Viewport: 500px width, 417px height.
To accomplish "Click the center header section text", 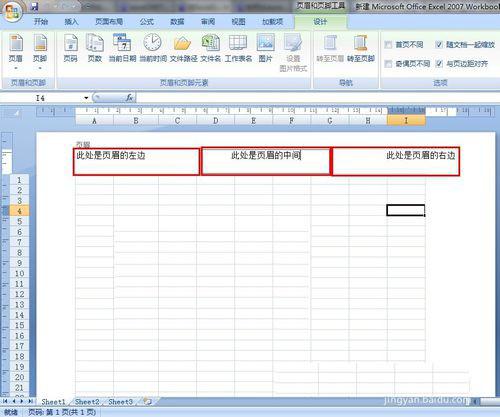I will pos(266,155).
